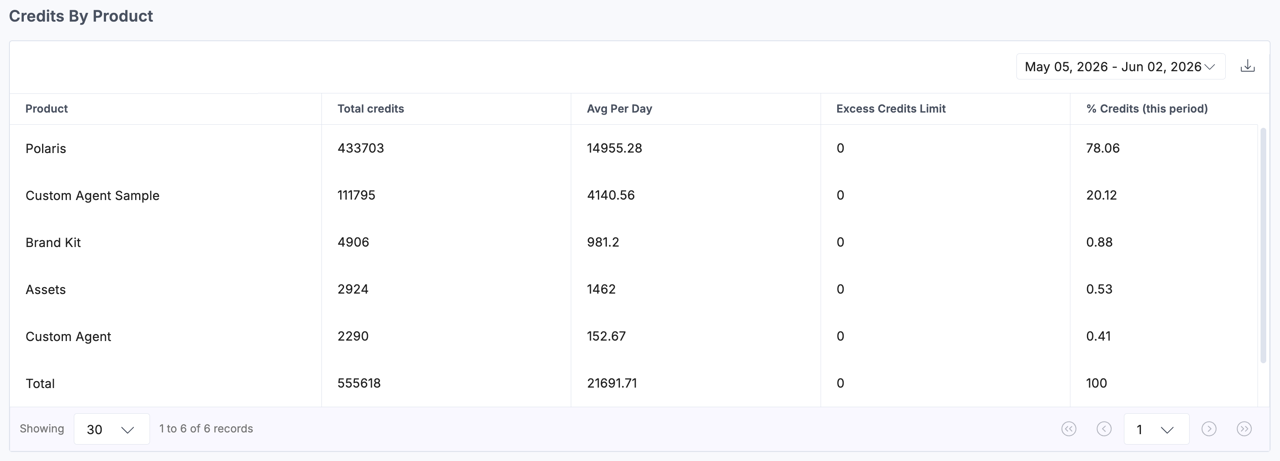The image size is (1280, 461).
Task: Click the grand total credits 555618
Action: (359, 383)
